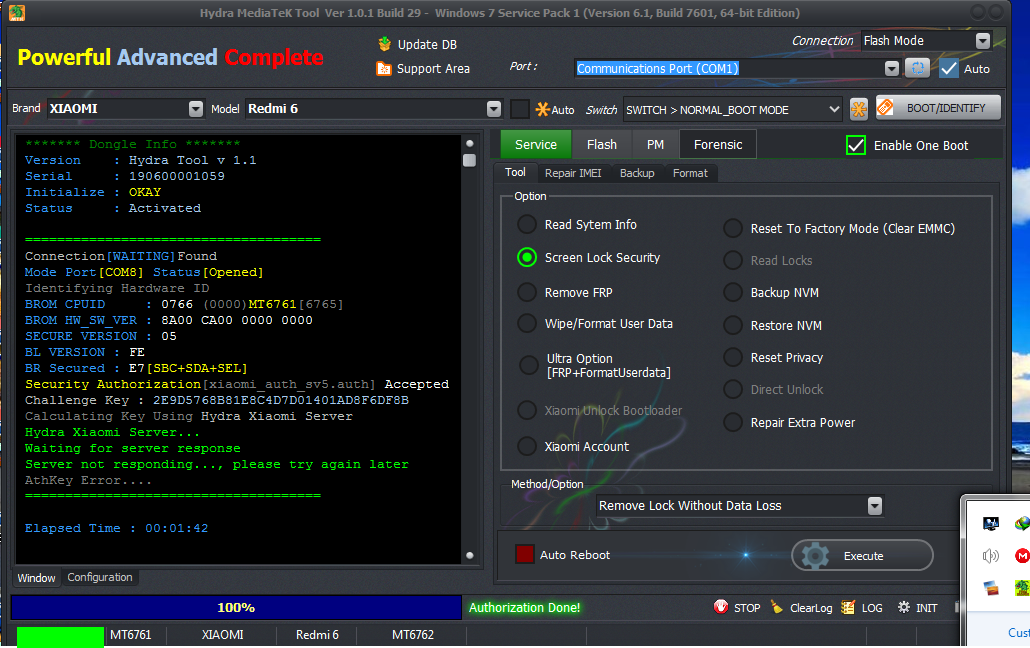The width and height of the screenshot is (1030, 648).
Task: Select Reset Privacy option
Action: tap(733, 358)
